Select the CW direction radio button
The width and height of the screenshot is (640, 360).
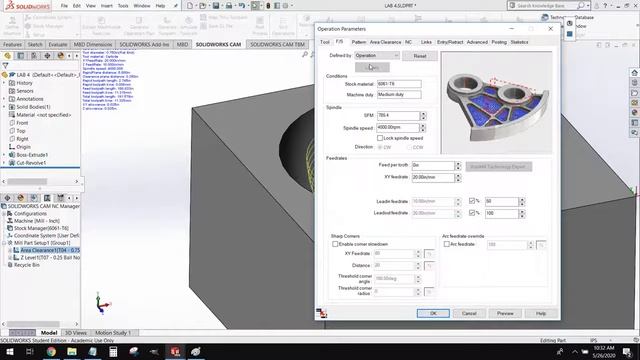380,147
